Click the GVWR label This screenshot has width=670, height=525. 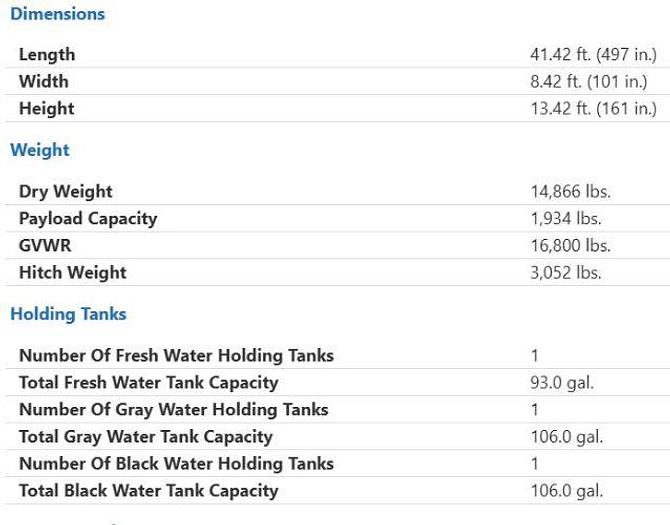(x=45, y=246)
